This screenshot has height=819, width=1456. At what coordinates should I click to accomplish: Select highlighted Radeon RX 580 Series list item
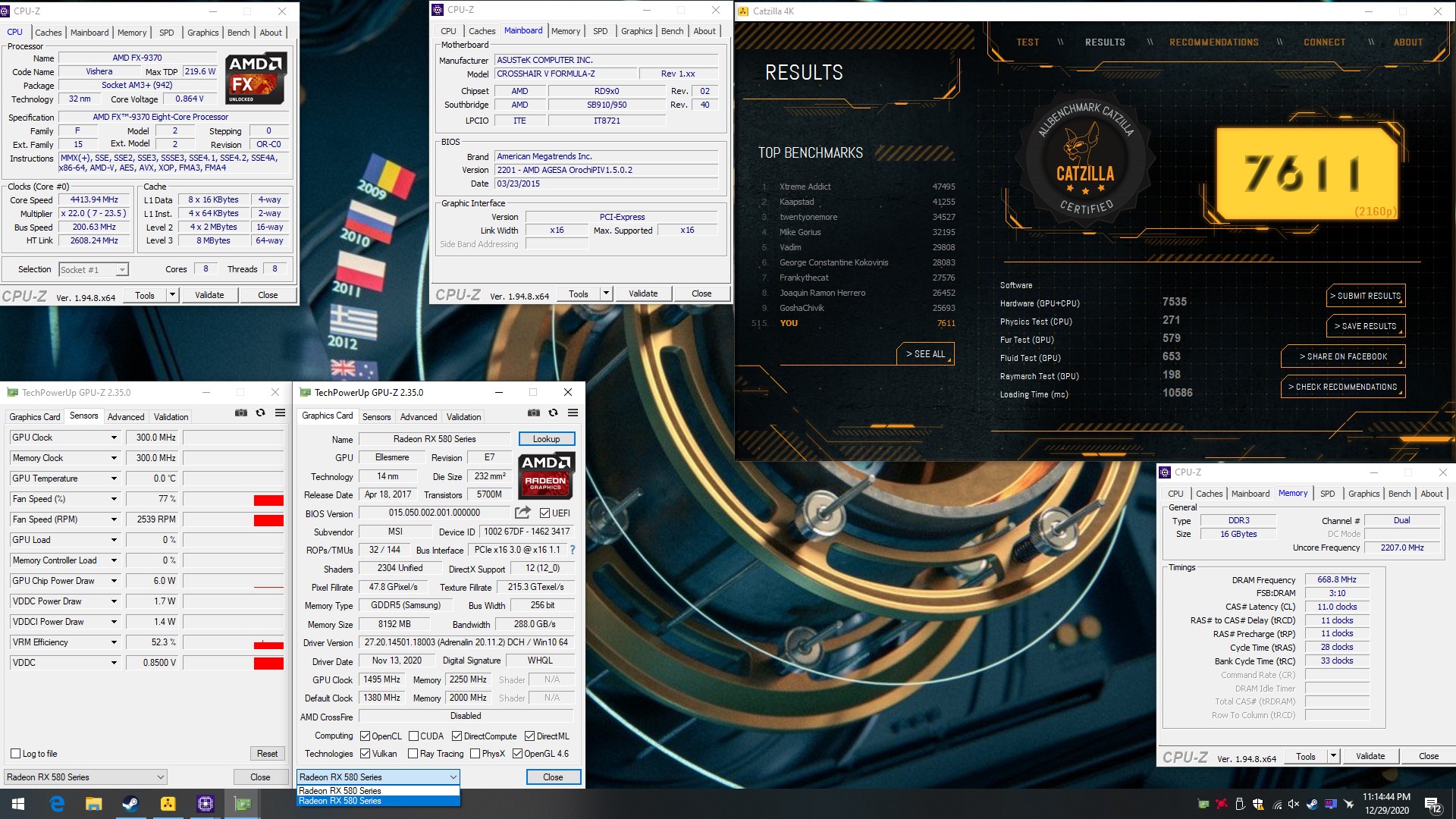(x=378, y=801)
